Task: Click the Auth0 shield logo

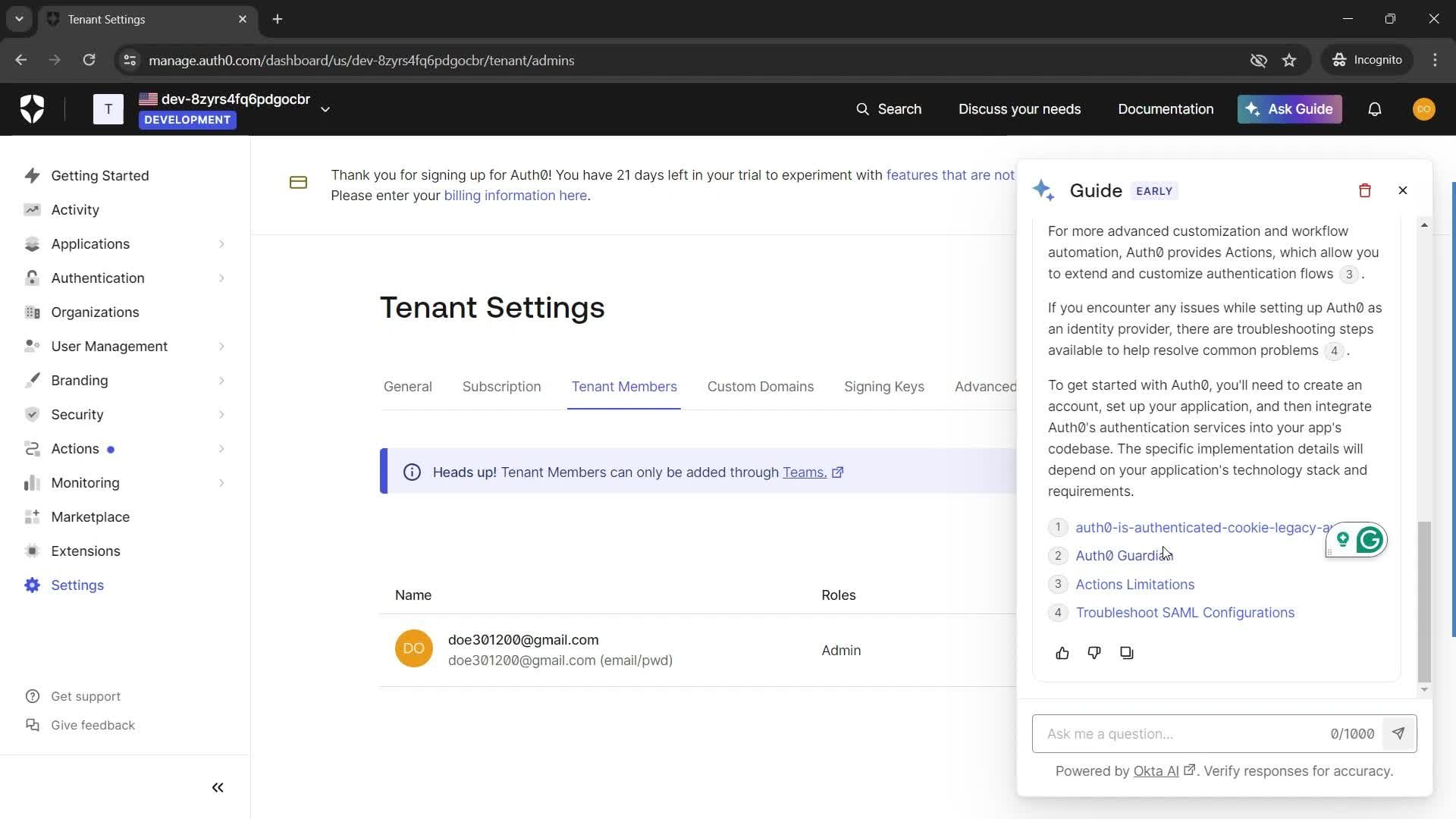Action: [x=32, y=109]
